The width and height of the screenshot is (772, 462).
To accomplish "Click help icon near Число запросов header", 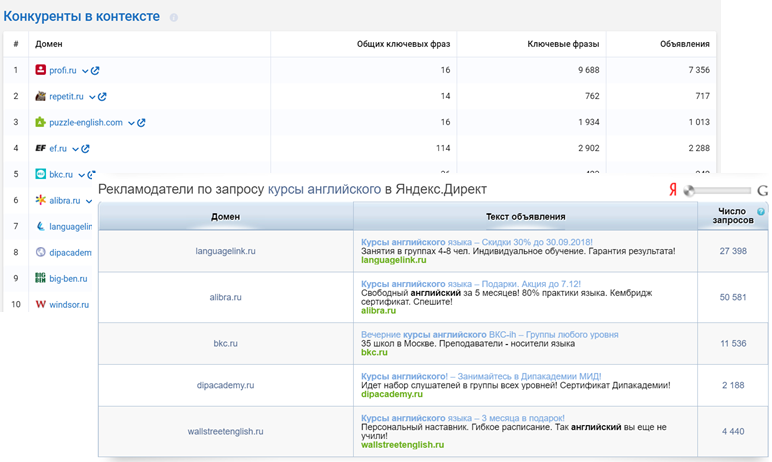I will click(x=761, y=212).
